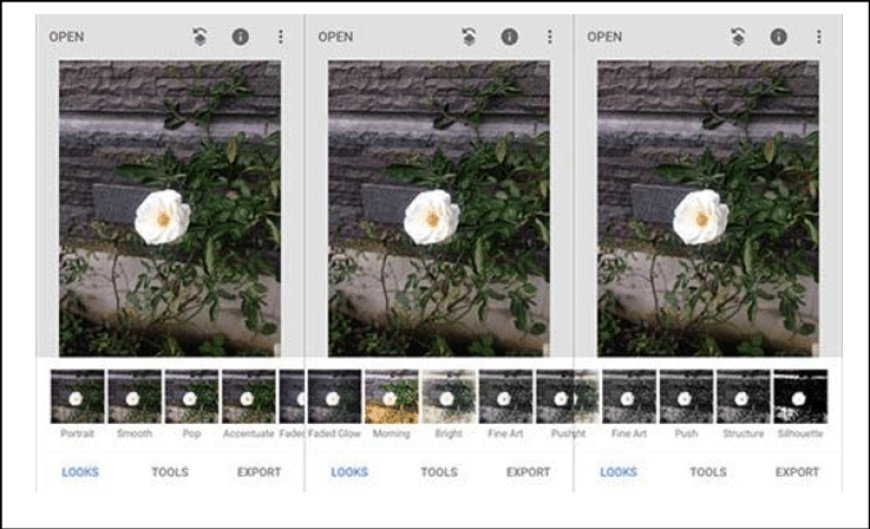Expand the three-dot overflow menu in the middle panel
This screenshot has width=870, height=529.
(549, 37)
